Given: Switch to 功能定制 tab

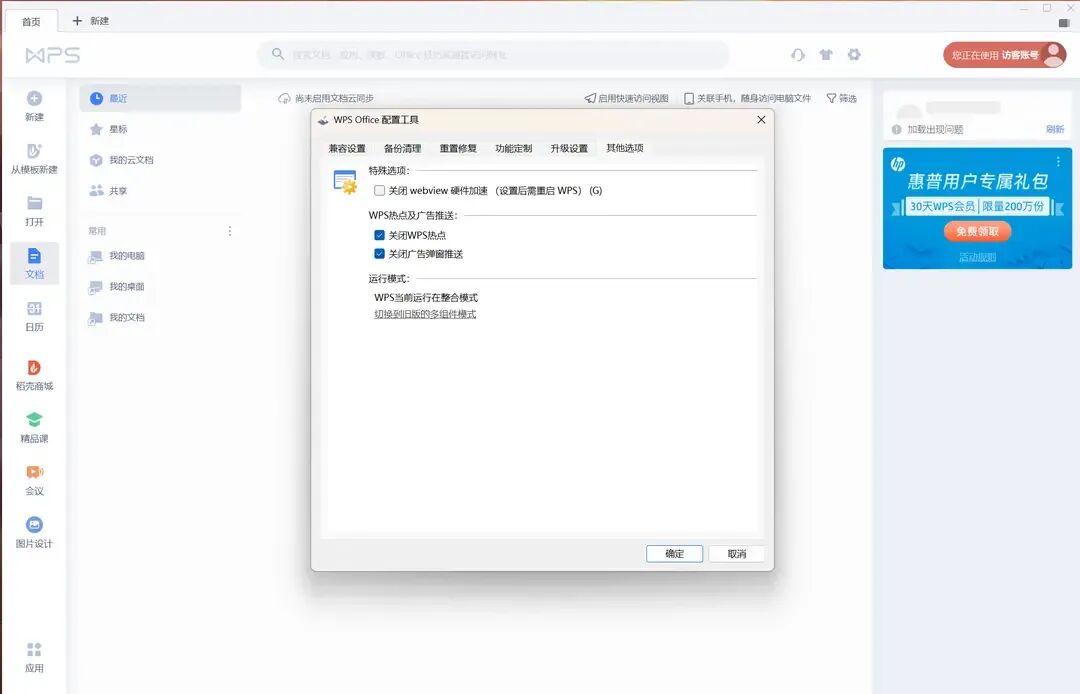Looking at the screenshot, I should tap(513, 148).
